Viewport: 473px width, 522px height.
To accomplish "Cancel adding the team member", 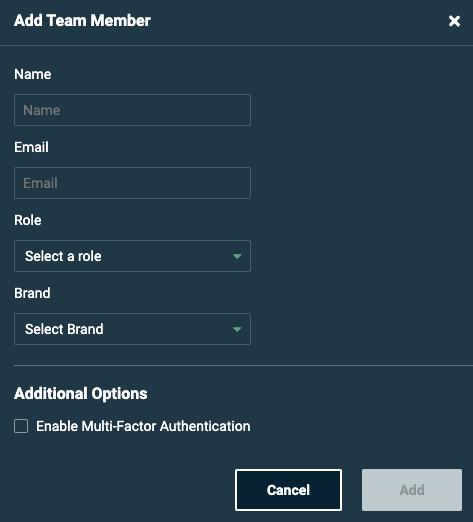I will tap(288, 490).
